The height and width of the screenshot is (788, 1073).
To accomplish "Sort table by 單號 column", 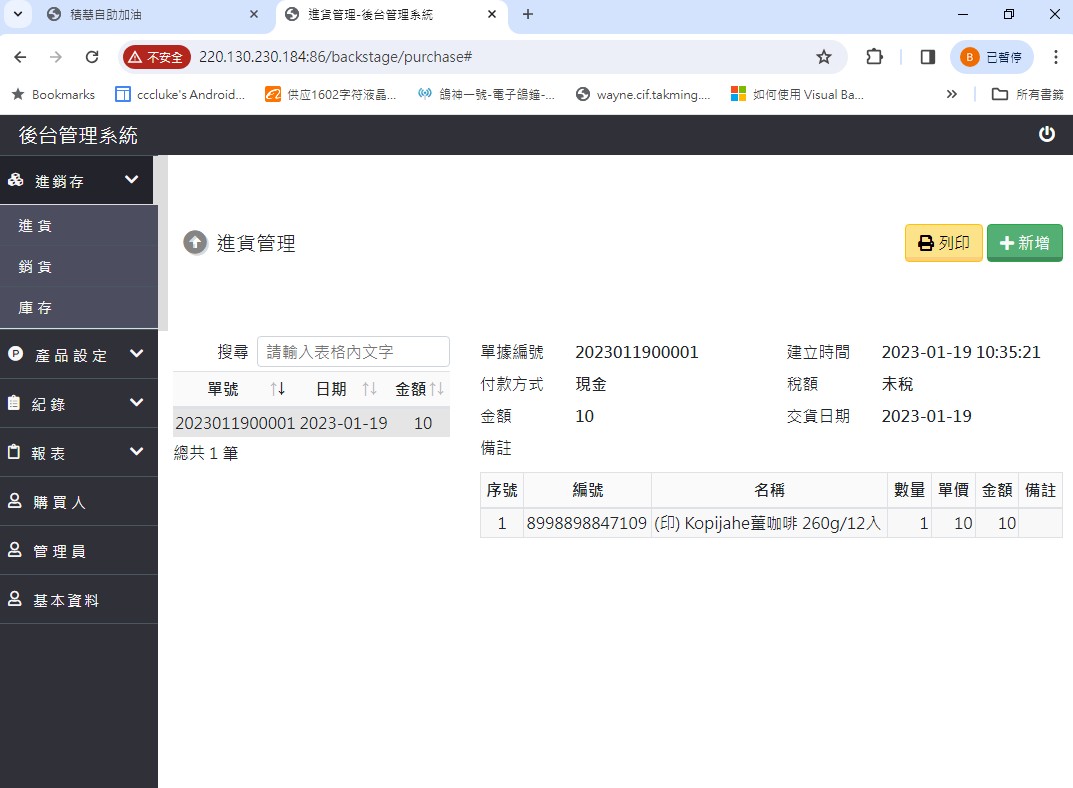I will 277,389.
